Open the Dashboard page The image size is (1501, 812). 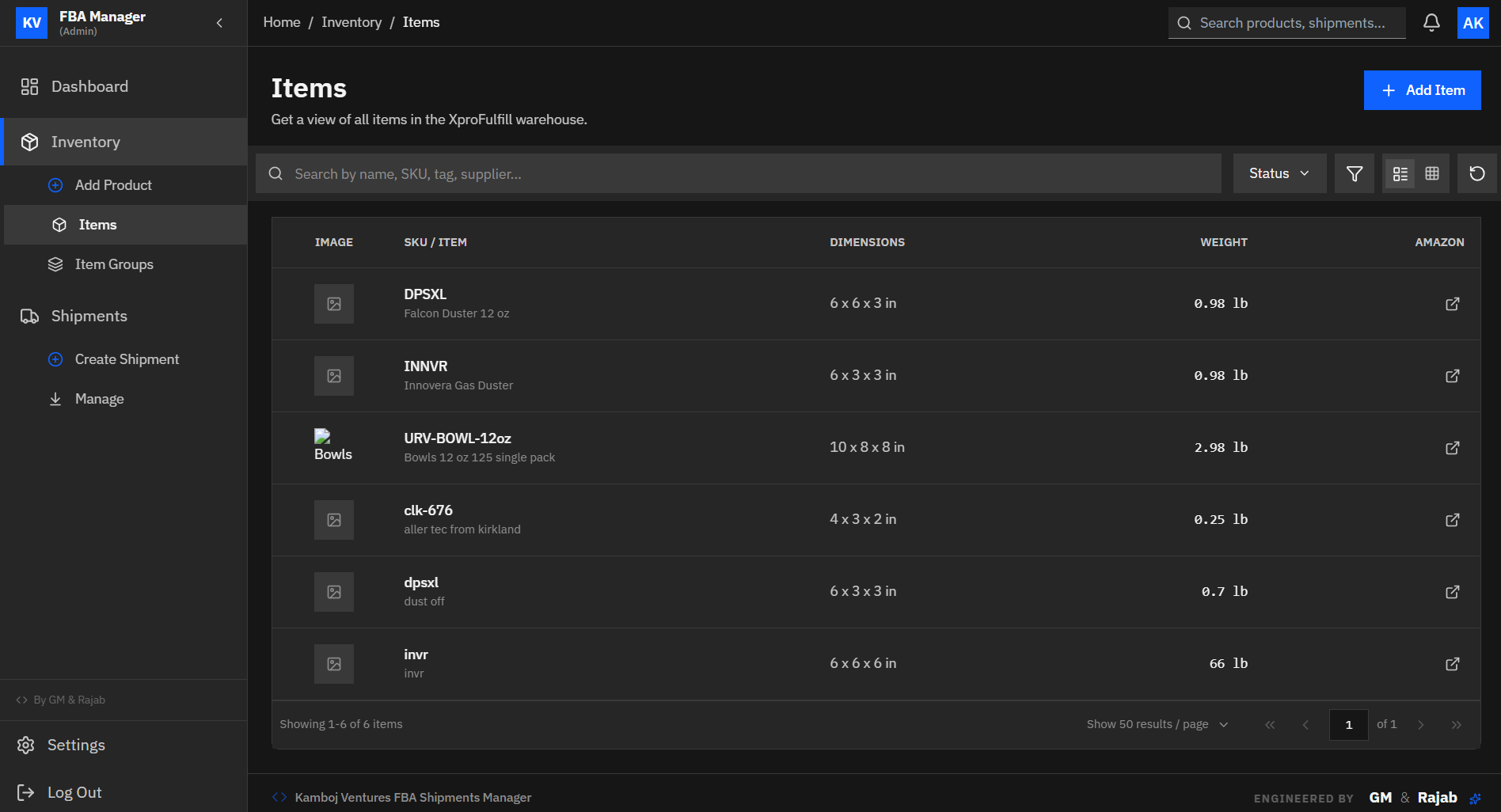(123, 86)
